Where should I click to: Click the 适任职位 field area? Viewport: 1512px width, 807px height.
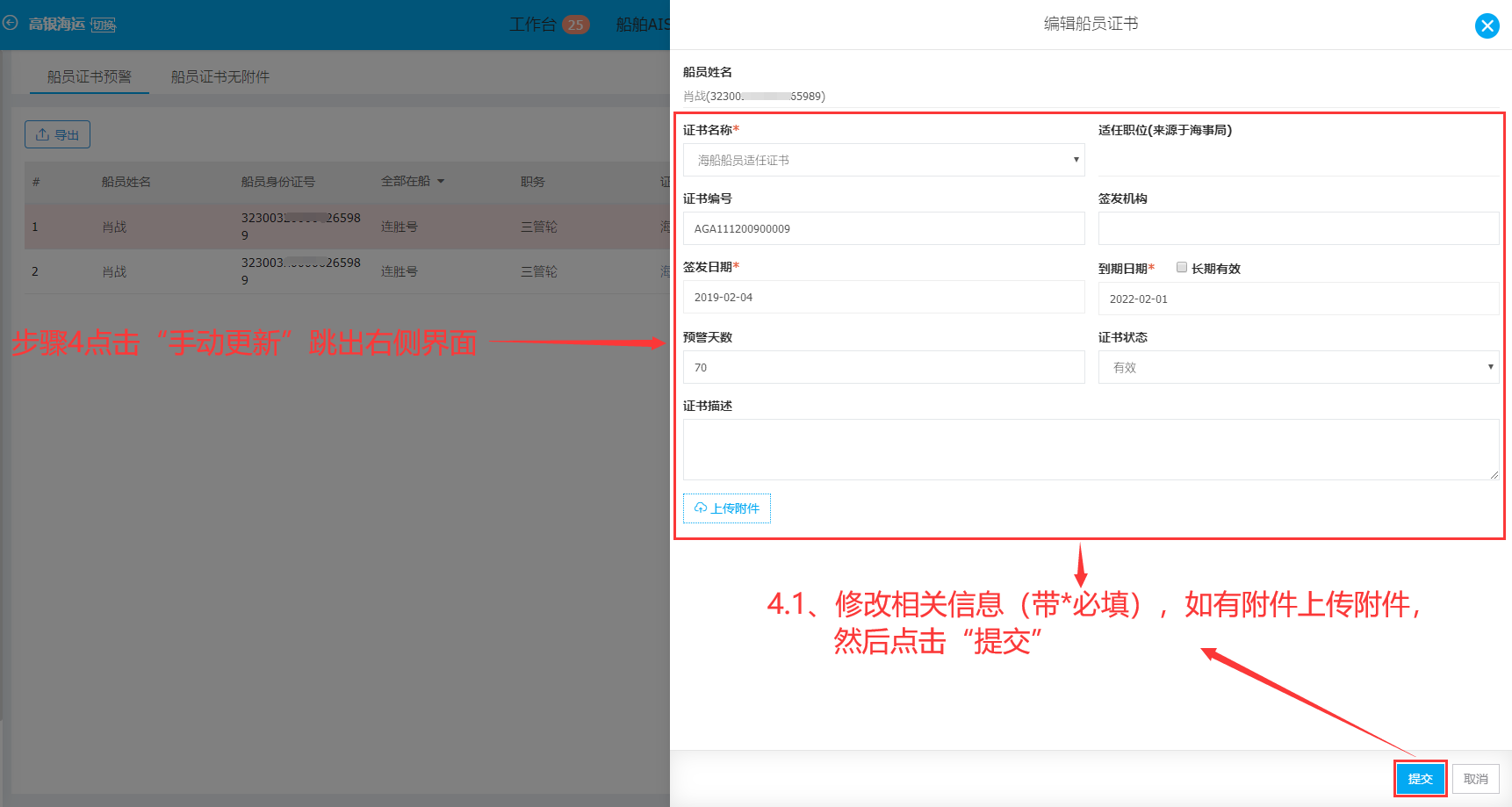[1298, 160]
